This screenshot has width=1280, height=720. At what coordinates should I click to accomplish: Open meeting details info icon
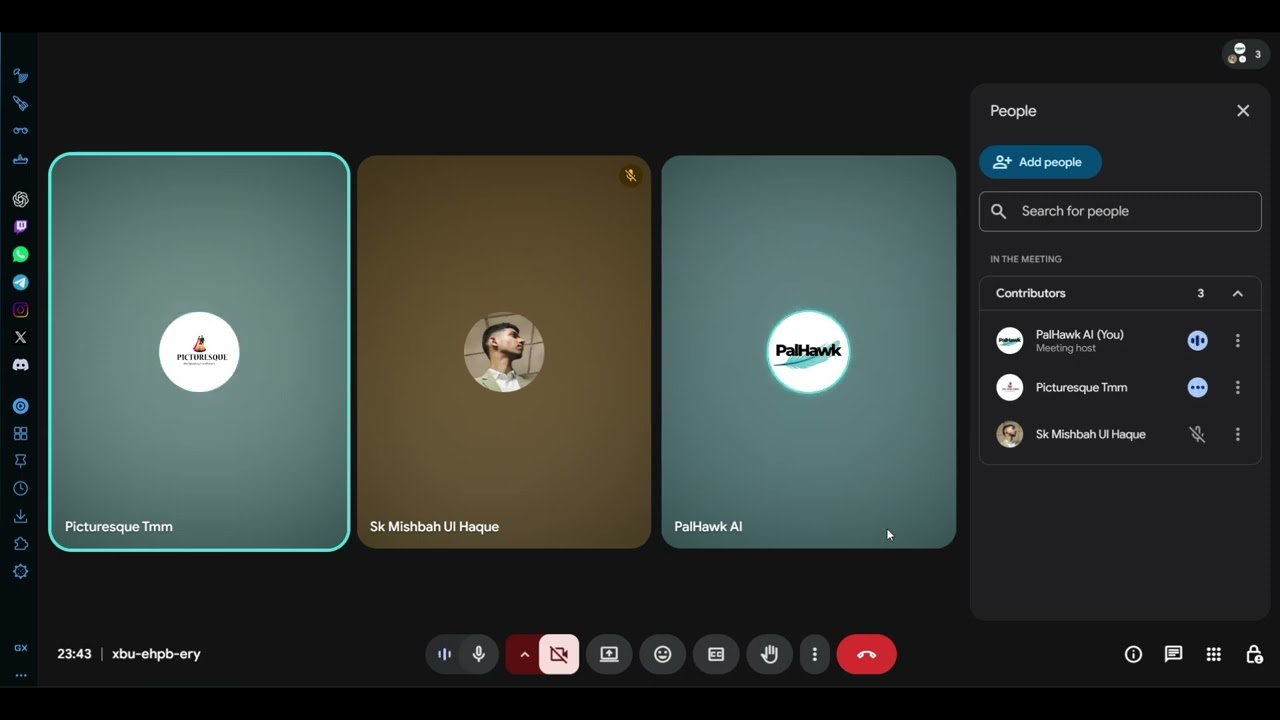(x=1133, y=654)
